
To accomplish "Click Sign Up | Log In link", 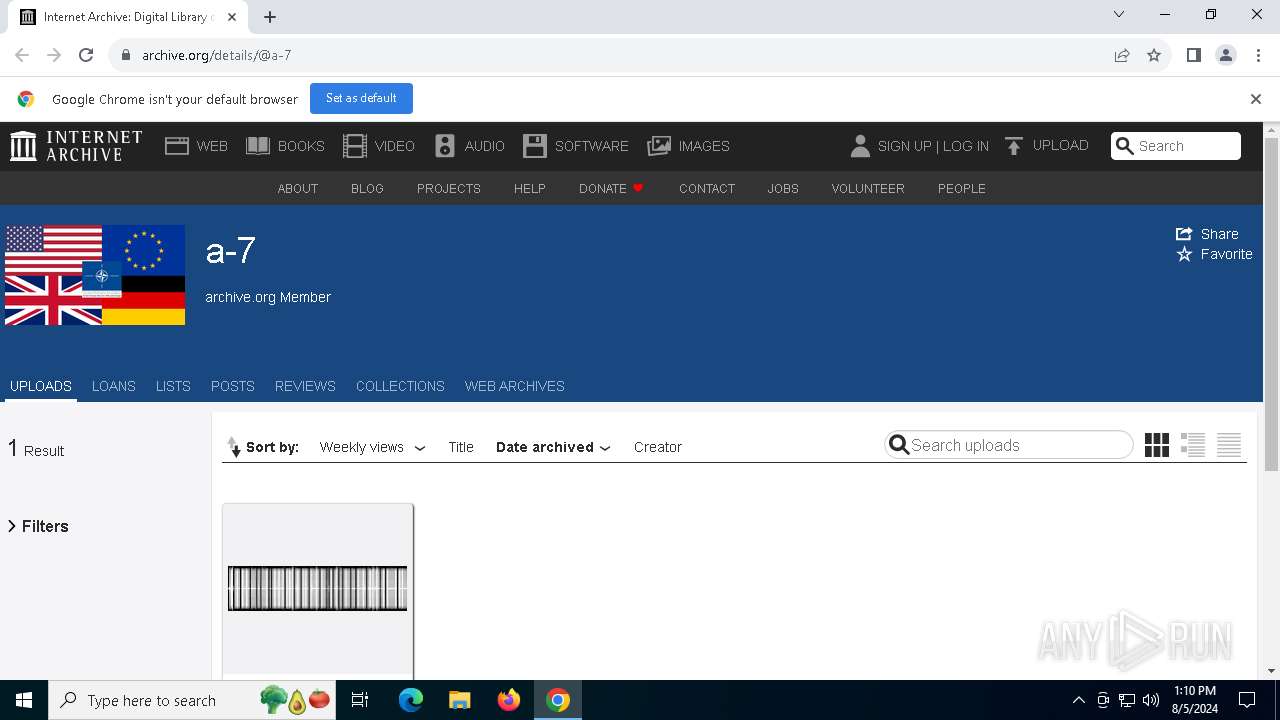I will [933, 146].
